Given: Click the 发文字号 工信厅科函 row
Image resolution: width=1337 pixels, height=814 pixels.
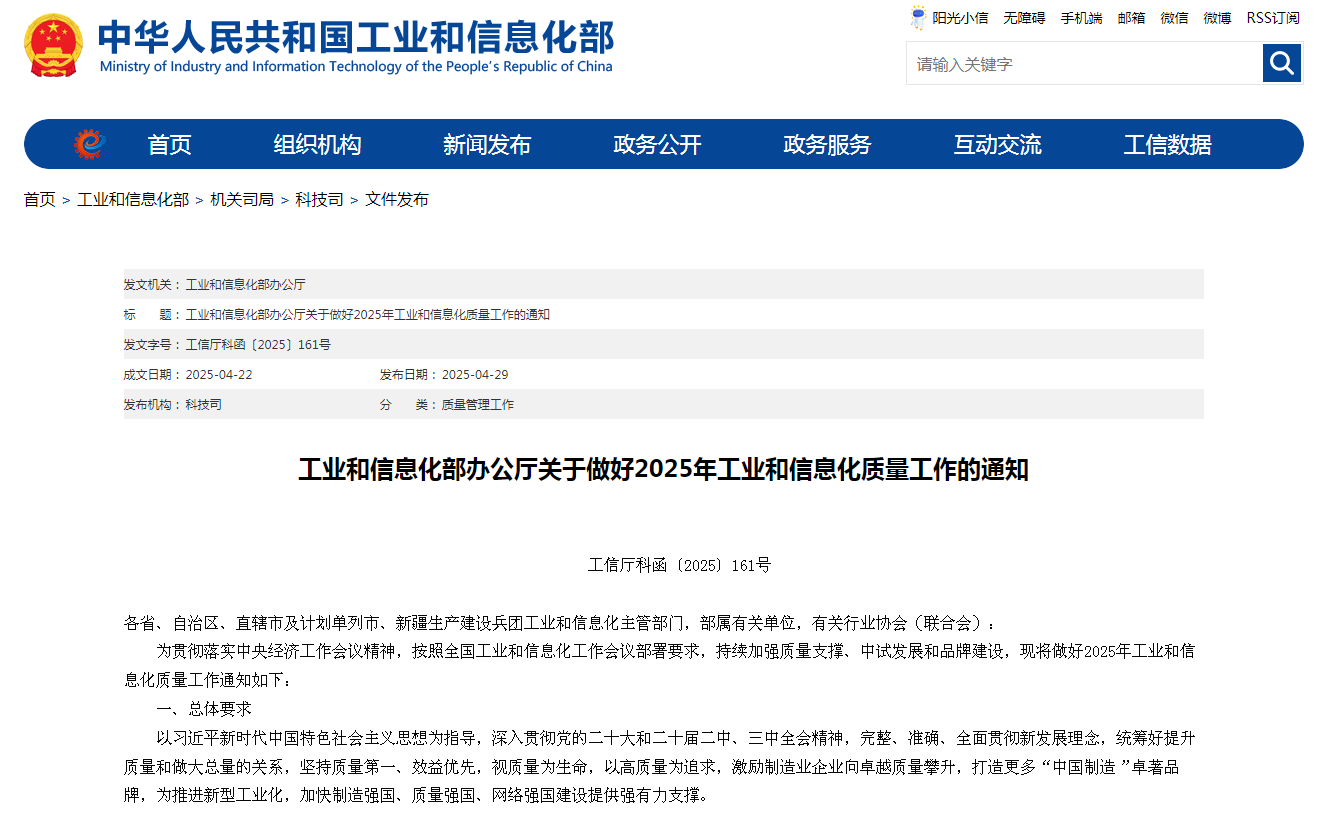Looking at the screenshot, I should click(663, 344).
